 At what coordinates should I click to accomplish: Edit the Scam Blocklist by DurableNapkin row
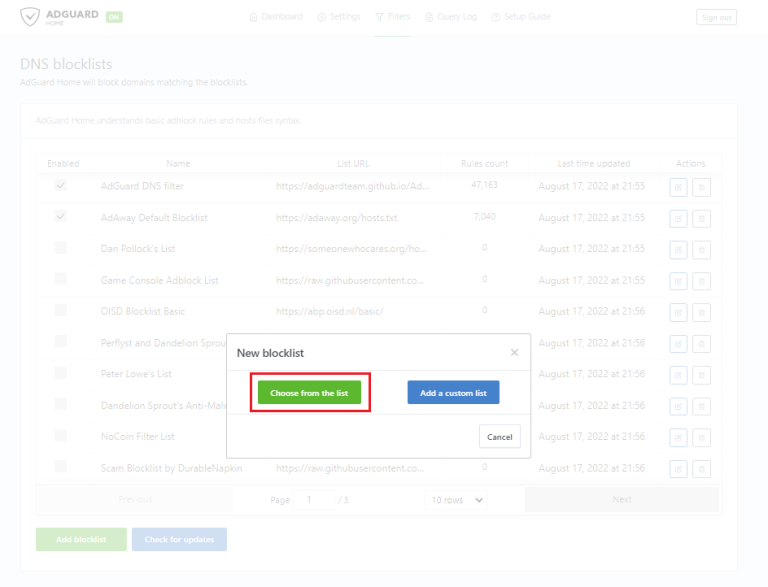click(x=678, y=468)
